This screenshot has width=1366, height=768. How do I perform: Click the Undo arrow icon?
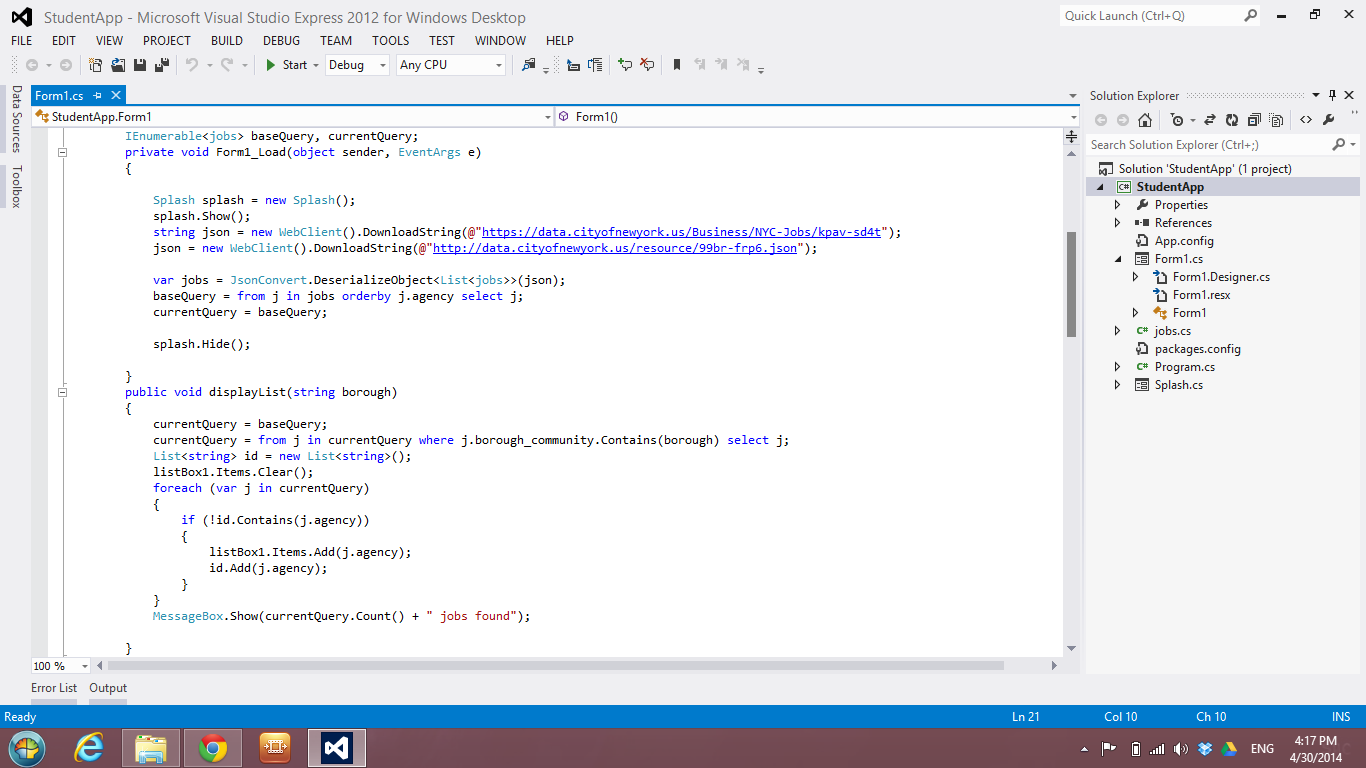192,65
